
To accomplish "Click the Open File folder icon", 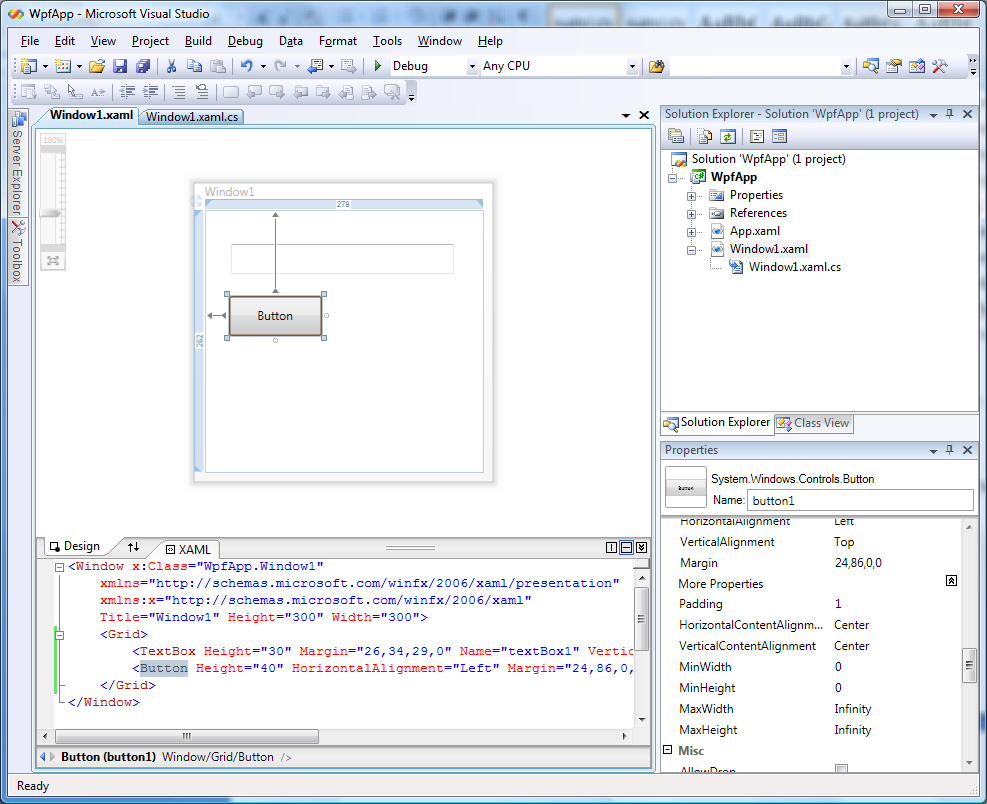I will [97, 67].
